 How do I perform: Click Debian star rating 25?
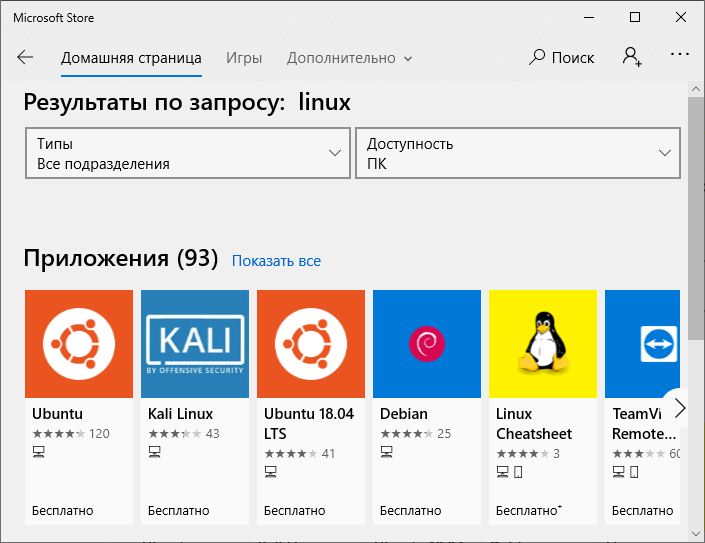click(x=415, y=433)
